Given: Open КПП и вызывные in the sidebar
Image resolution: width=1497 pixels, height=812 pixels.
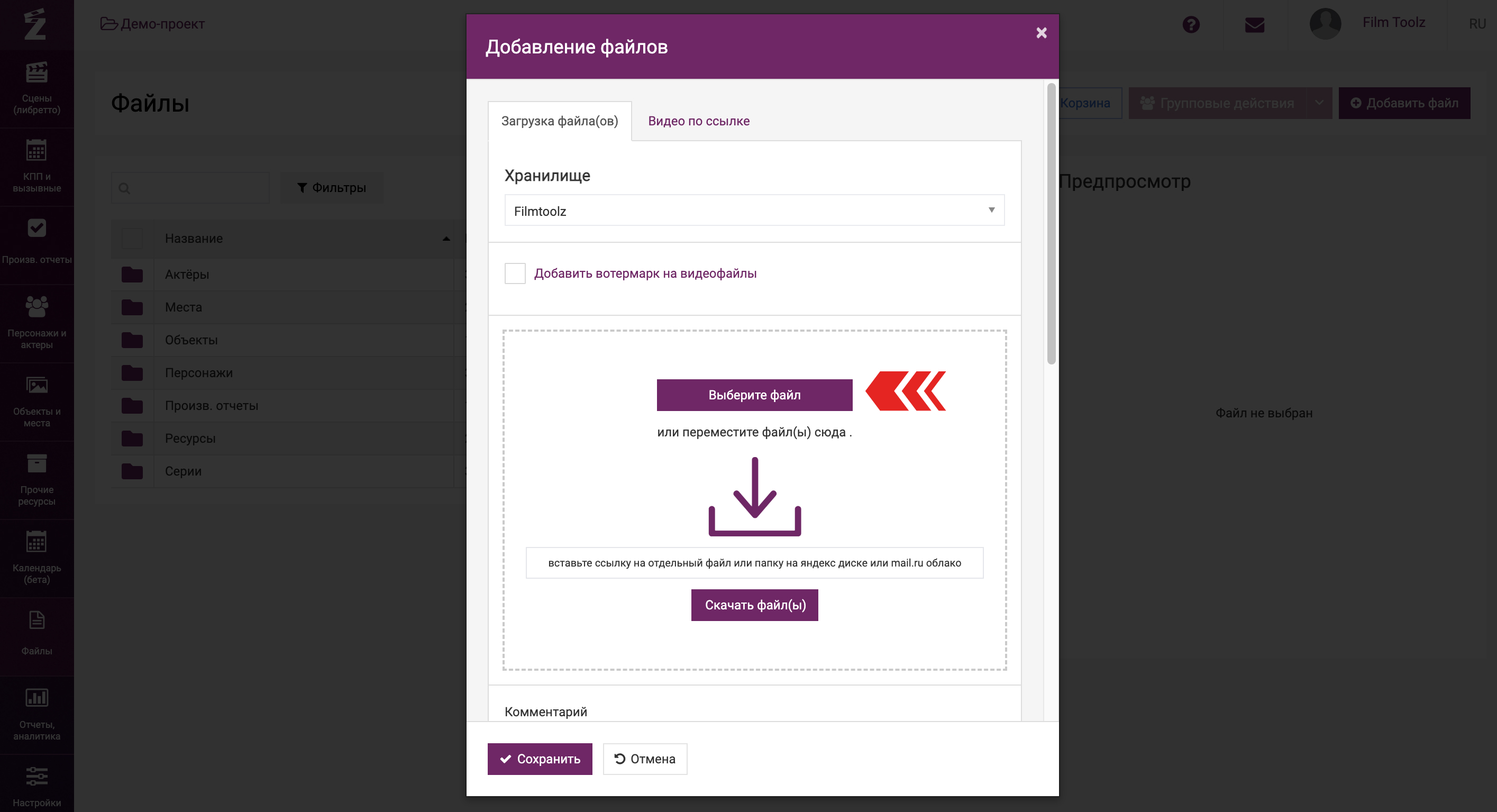Looking at the screenshot, I should [x=36, y=167].
